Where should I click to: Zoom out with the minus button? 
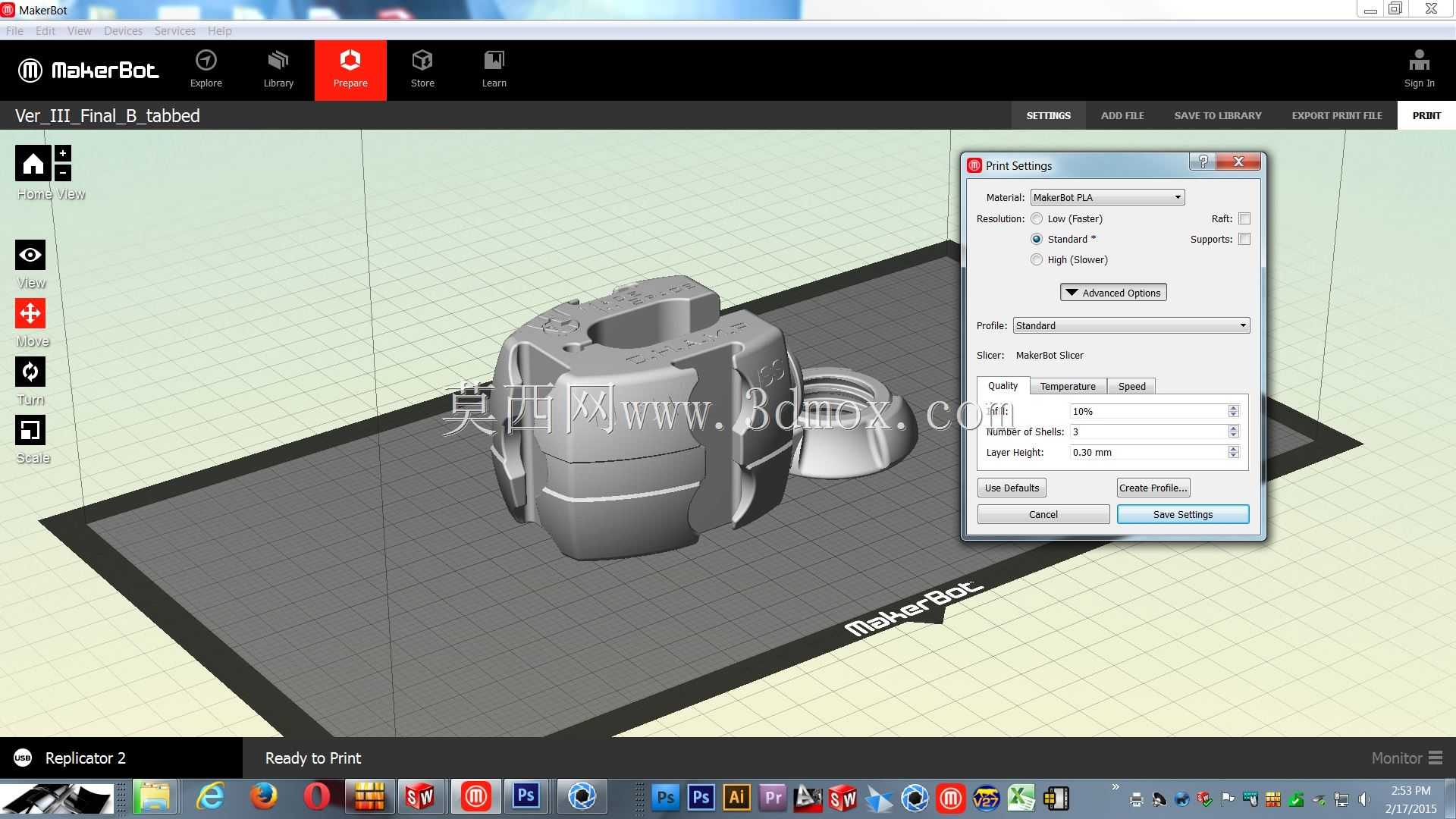[x=63, y=173]
